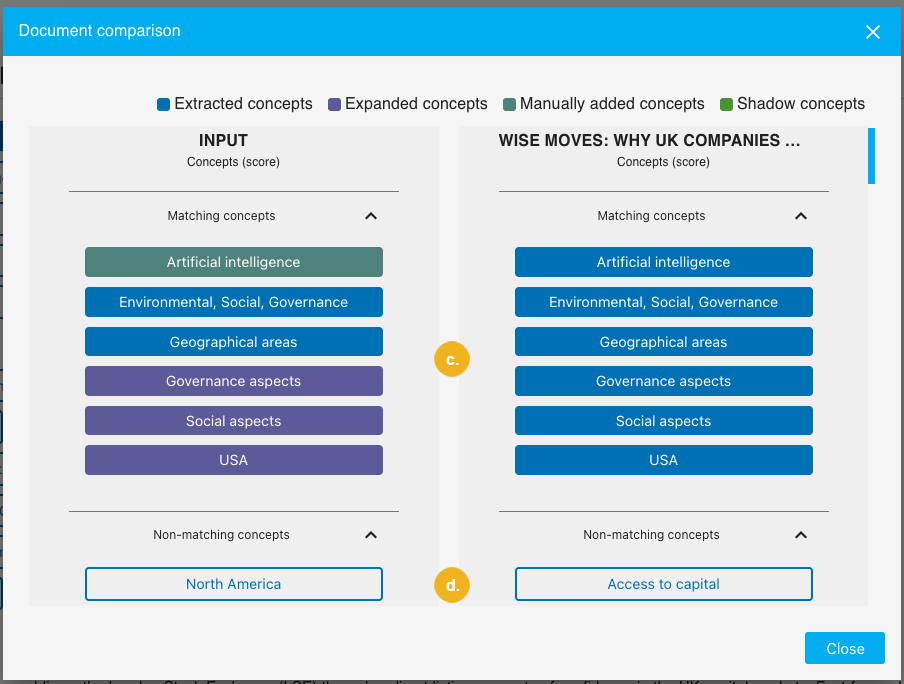The image size is (904, 684).
Task: Select Geographical areas in WISE MOVES column
Action: (663, 342)
